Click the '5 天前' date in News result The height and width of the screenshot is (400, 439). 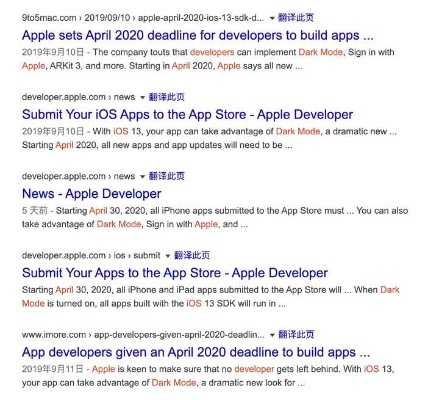(x=35, y=210)
